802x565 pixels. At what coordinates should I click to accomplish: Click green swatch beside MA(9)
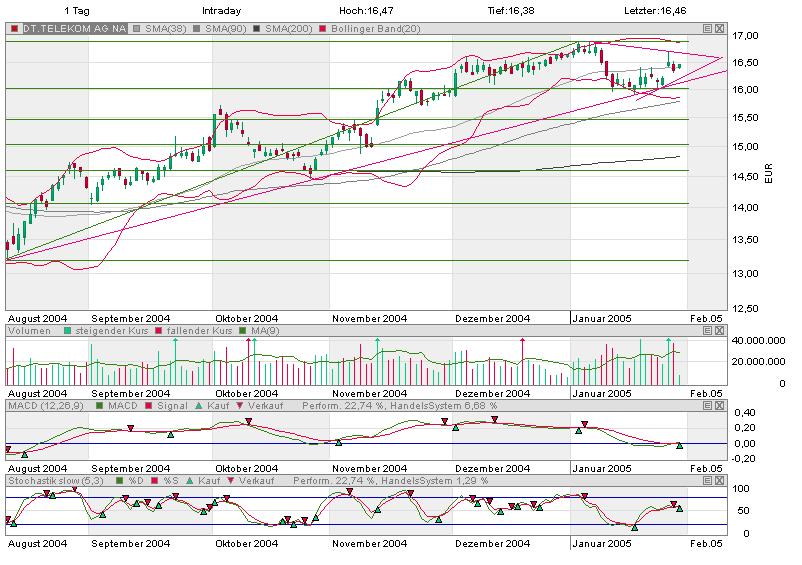243,331
